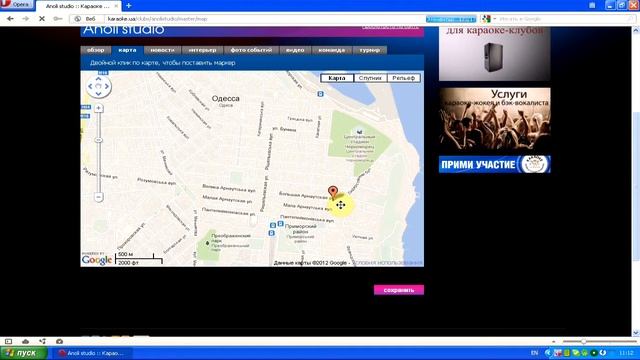The width and height of the screenshot is (640, 360).
Task: Switch to the турнир tab
Action: coord(370,50)
